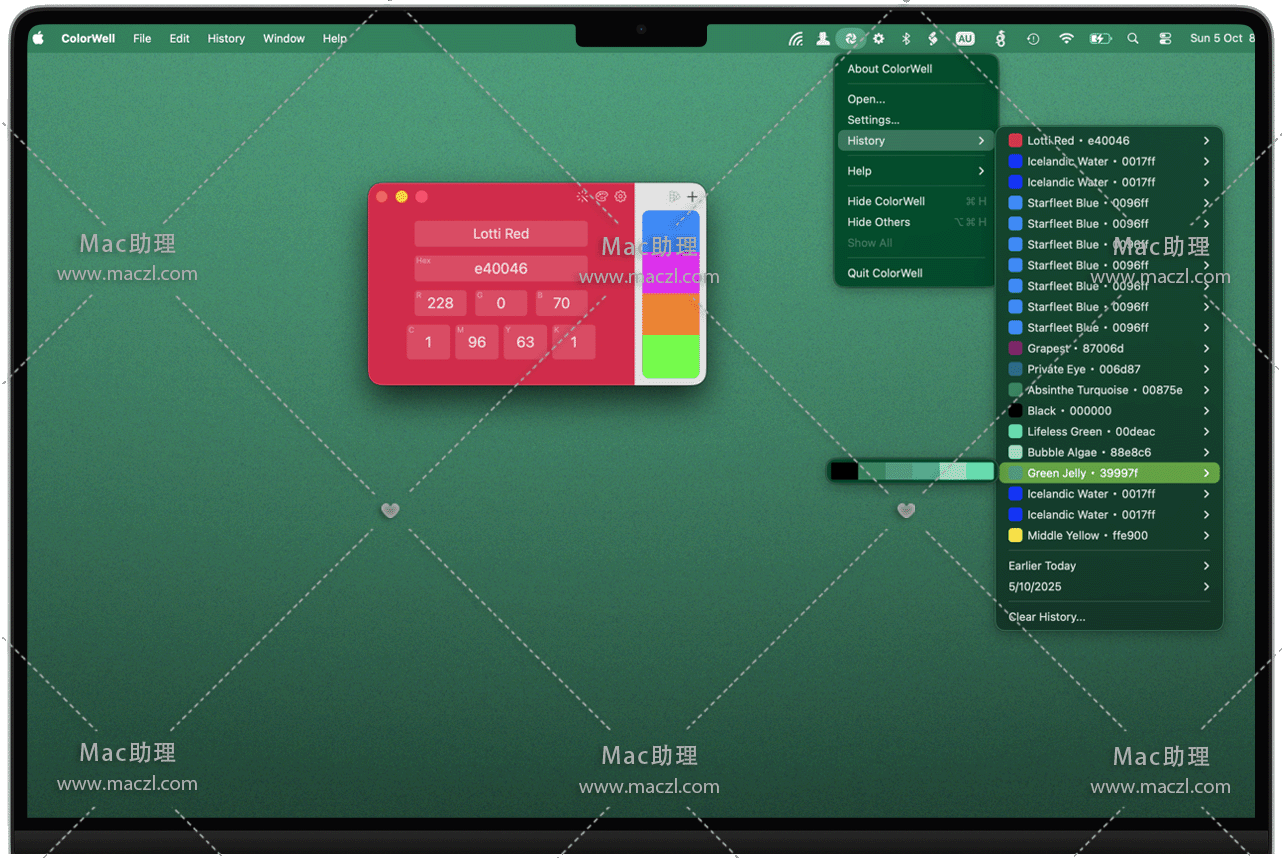Image resolution: width=1282 pixels, height=858 pixels.
Task: Expand the 5/10/2025 history submenu
Action: click(1108, 587)
